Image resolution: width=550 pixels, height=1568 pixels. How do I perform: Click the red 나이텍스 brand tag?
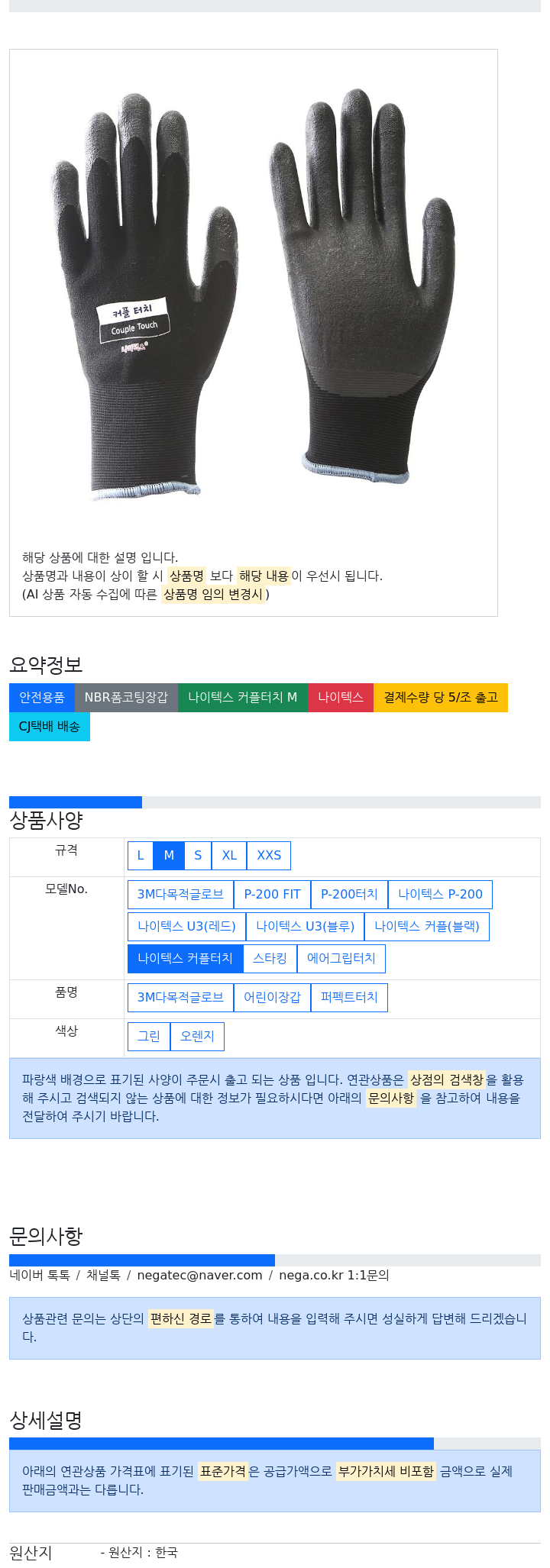(341, 698)
